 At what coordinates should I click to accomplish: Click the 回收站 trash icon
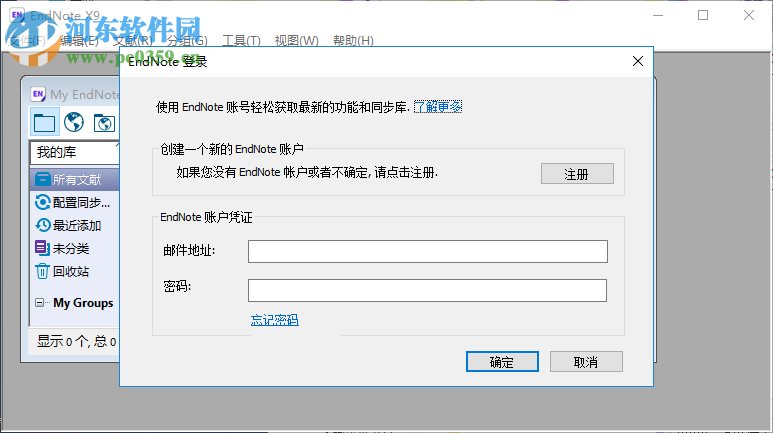click(42, 271)
